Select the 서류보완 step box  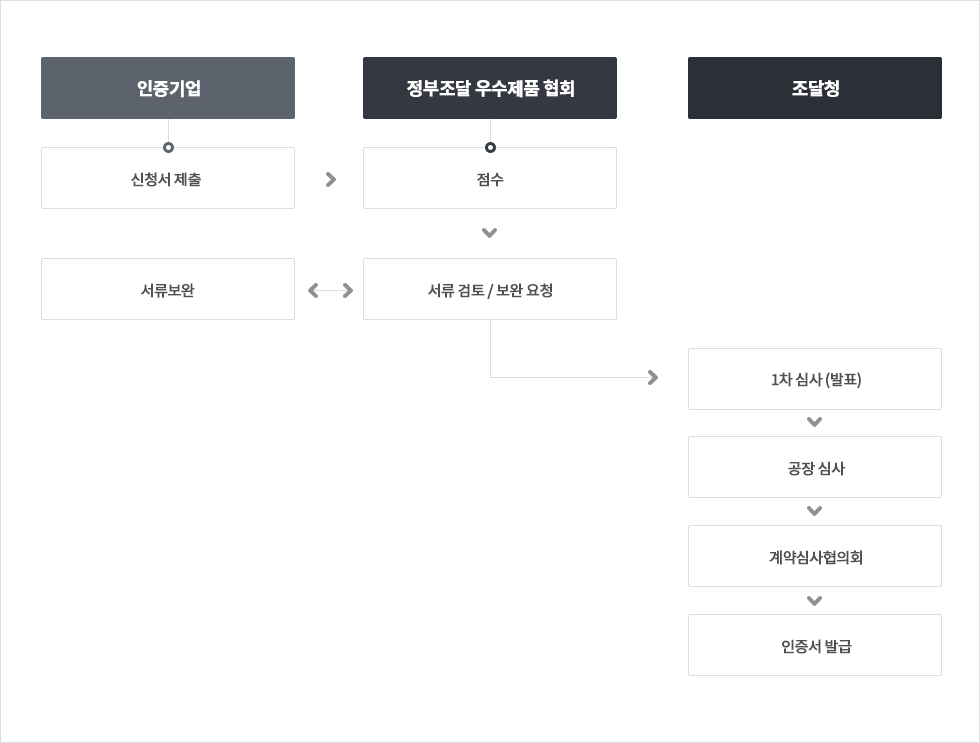[168, 290]
